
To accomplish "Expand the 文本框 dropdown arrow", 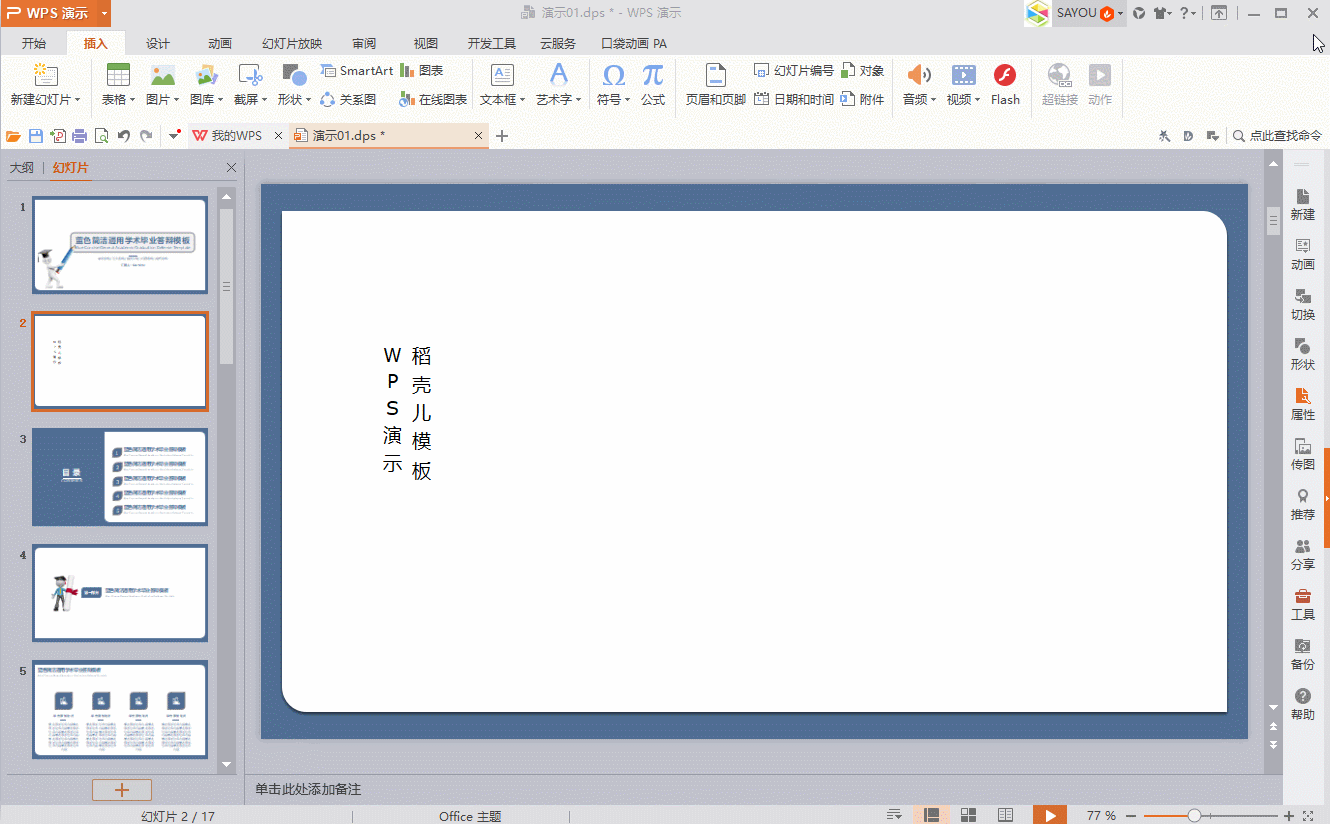I will (522, 100).
